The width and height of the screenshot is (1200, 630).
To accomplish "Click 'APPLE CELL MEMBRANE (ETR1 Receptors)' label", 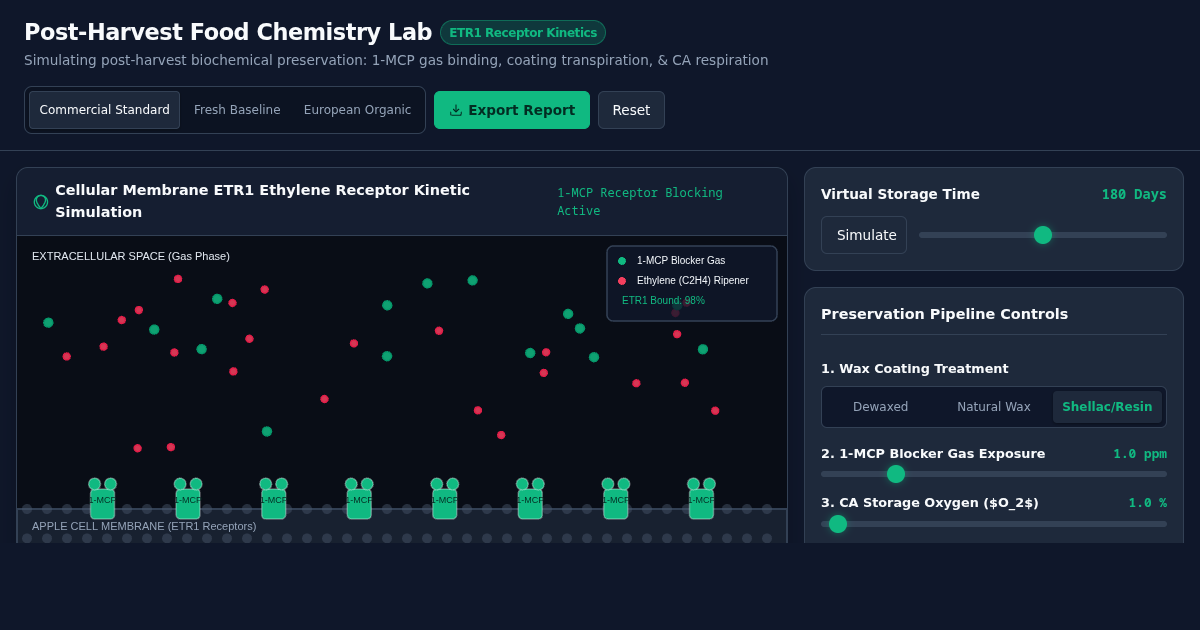I will click(x=144, y=526).
